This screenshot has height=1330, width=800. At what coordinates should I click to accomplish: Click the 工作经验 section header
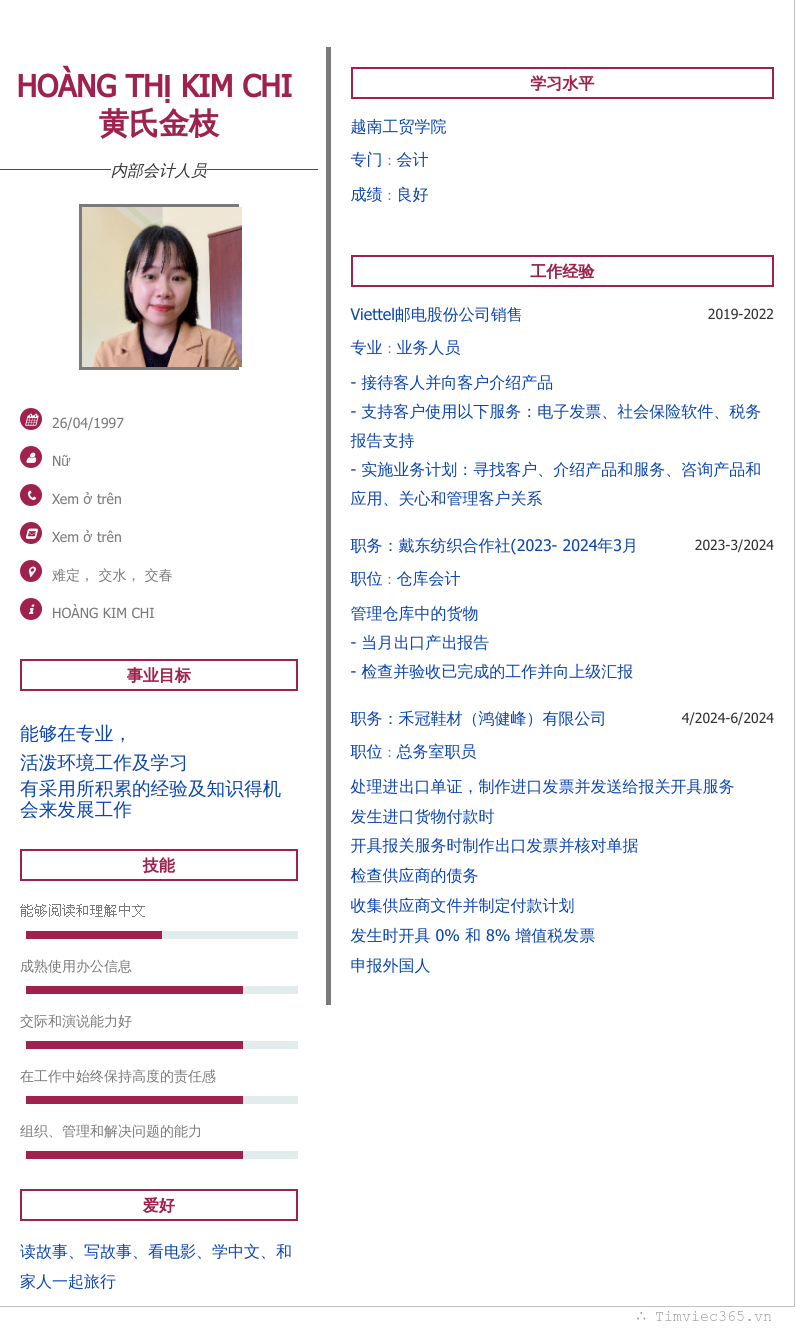coord(562,271)
